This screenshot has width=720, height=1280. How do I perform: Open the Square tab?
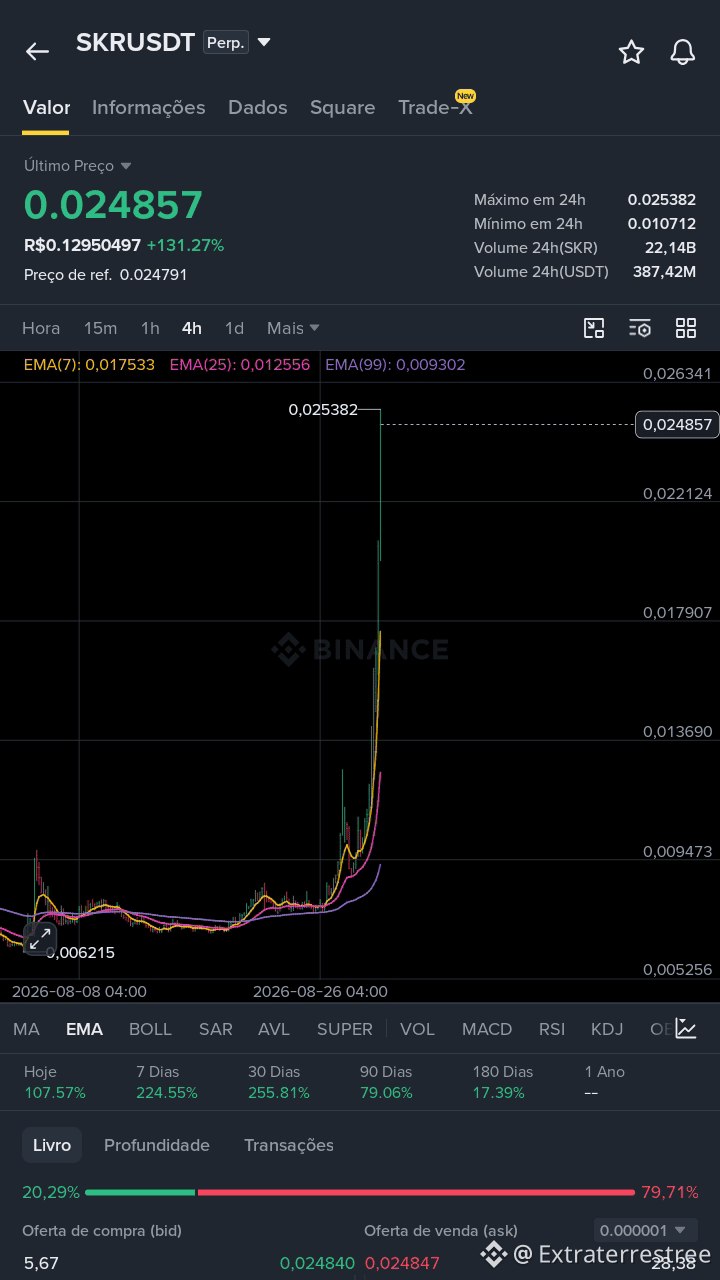click(342, 107)
